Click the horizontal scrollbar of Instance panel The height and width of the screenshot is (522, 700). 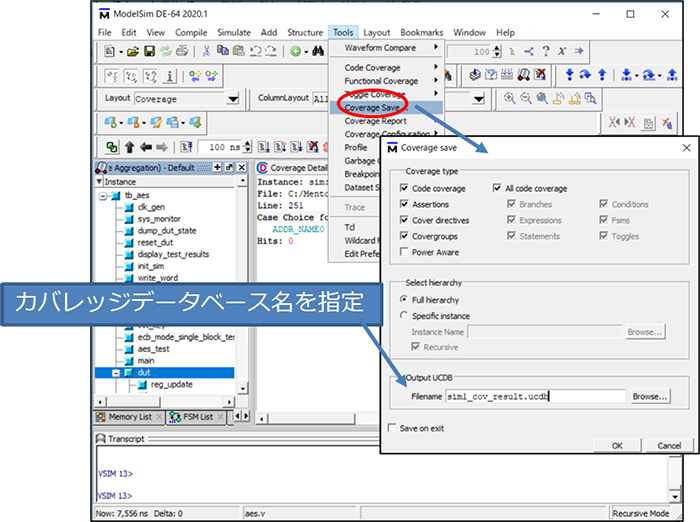click(165, 402)
